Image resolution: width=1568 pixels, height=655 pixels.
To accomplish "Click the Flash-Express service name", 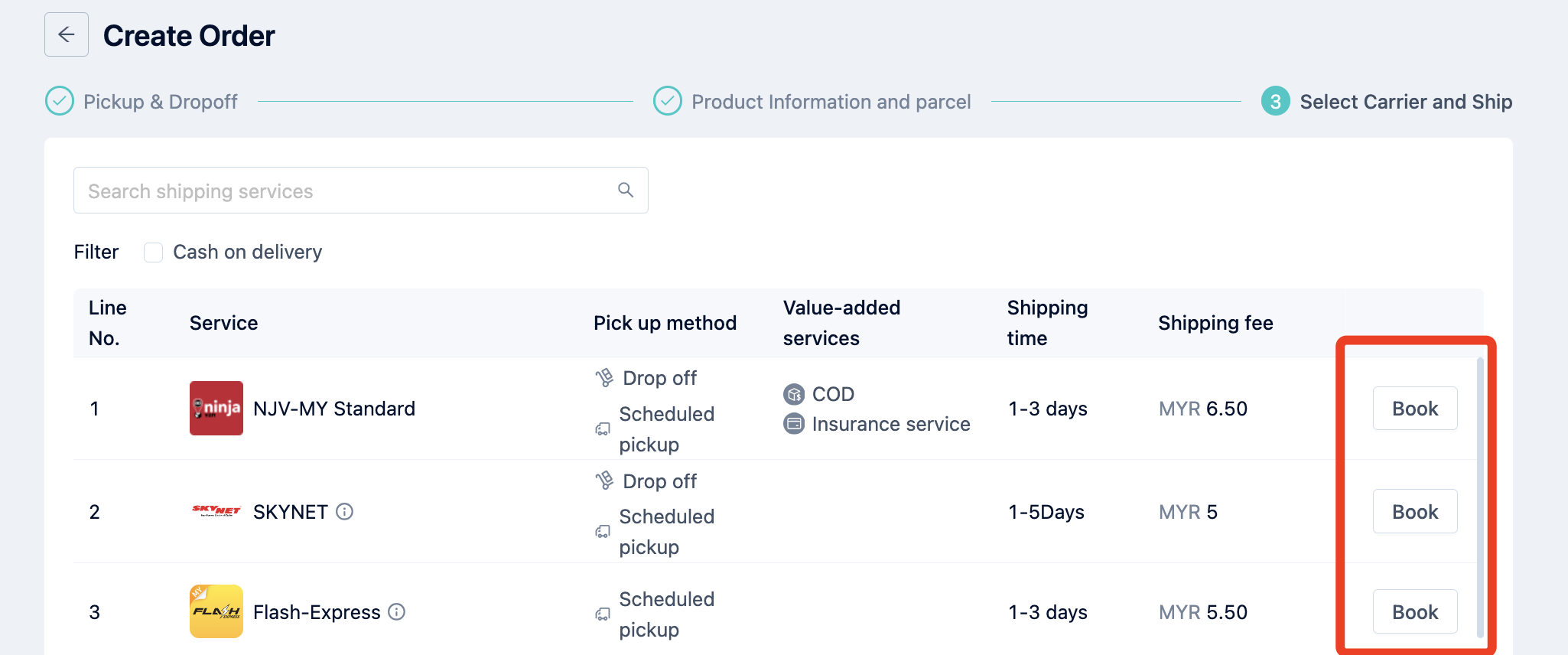I will point(317,612).
